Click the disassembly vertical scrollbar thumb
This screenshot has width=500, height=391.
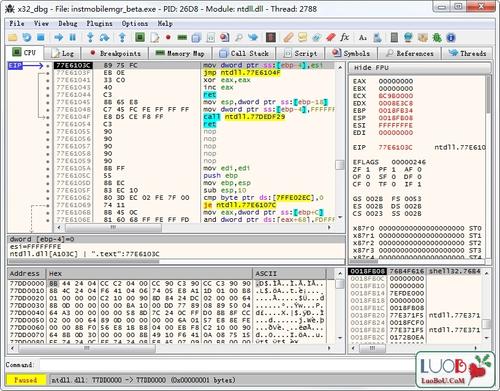(340, 165)
